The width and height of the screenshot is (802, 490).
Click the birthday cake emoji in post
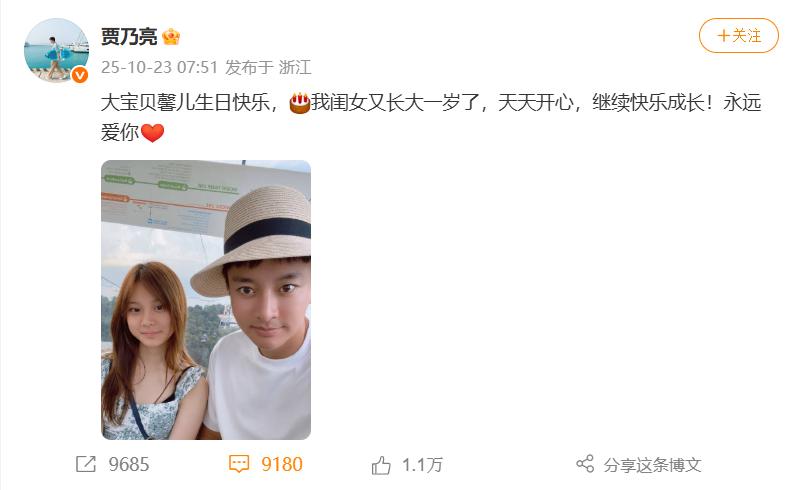click(x=300, y=103)
